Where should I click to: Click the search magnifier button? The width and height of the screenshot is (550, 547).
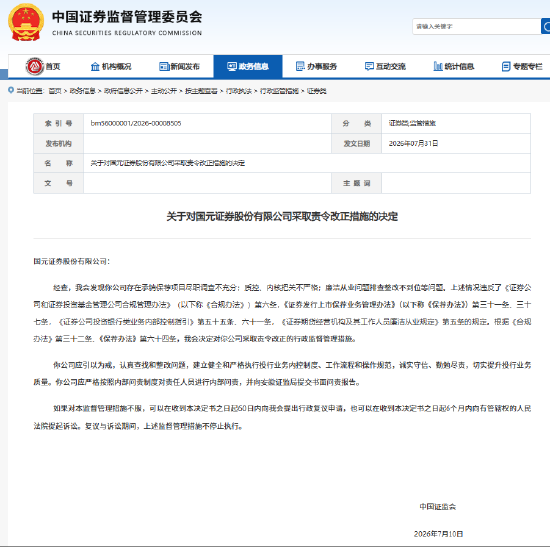point(546,26)
